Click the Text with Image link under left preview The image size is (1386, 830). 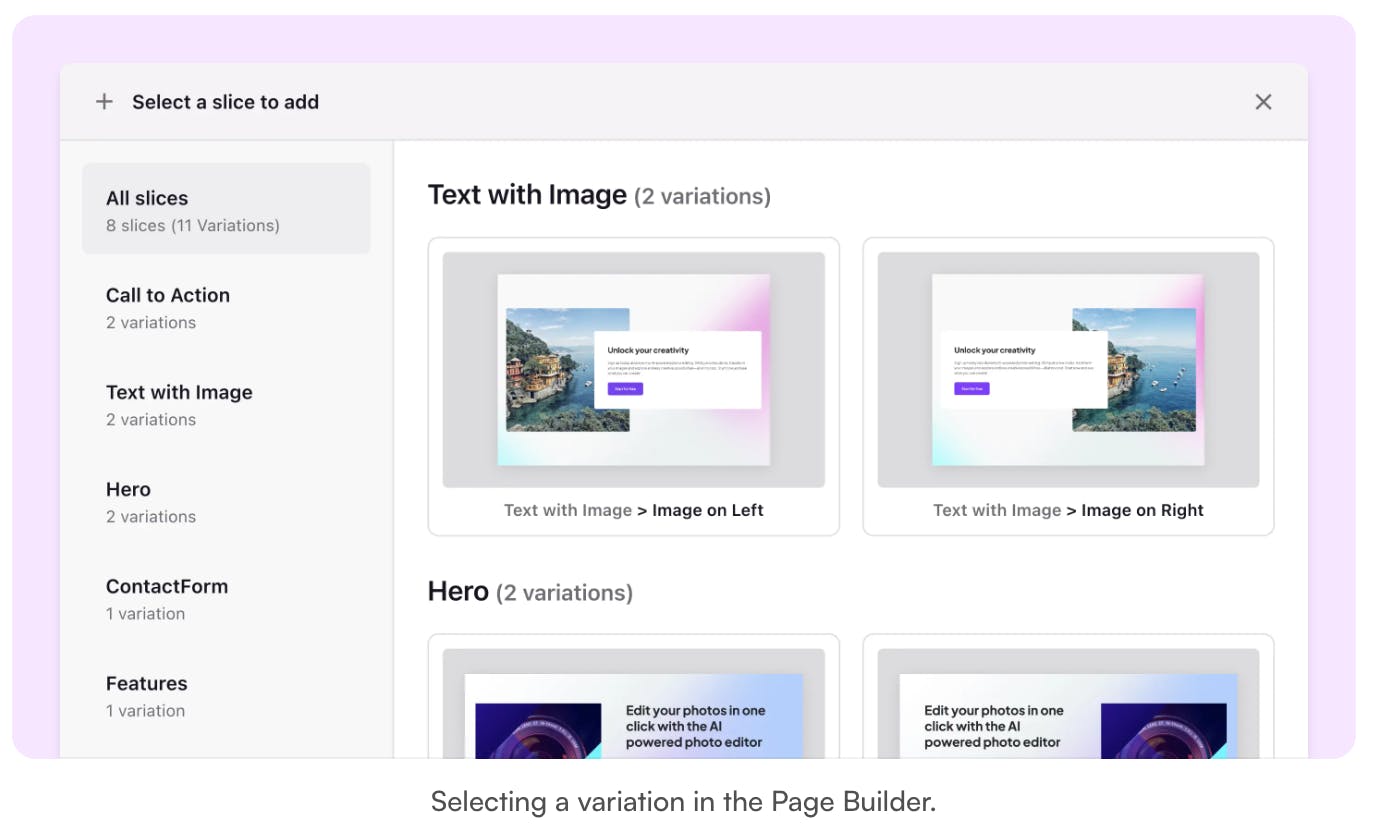pos(568,510)
